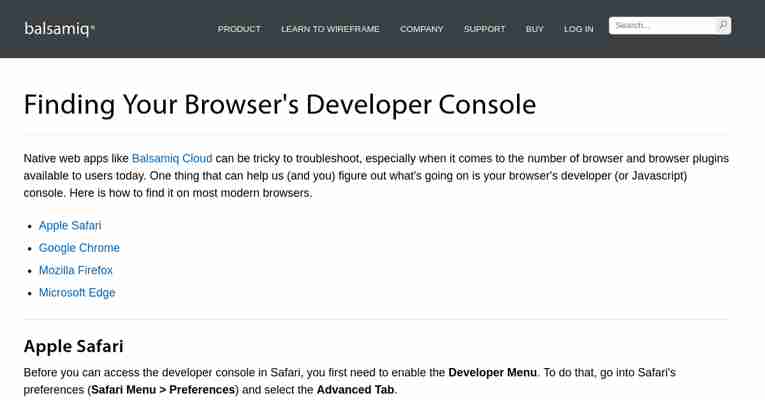Click the Apple Safari section heading
Screen dimensions: 765x400
click(74, 346)
